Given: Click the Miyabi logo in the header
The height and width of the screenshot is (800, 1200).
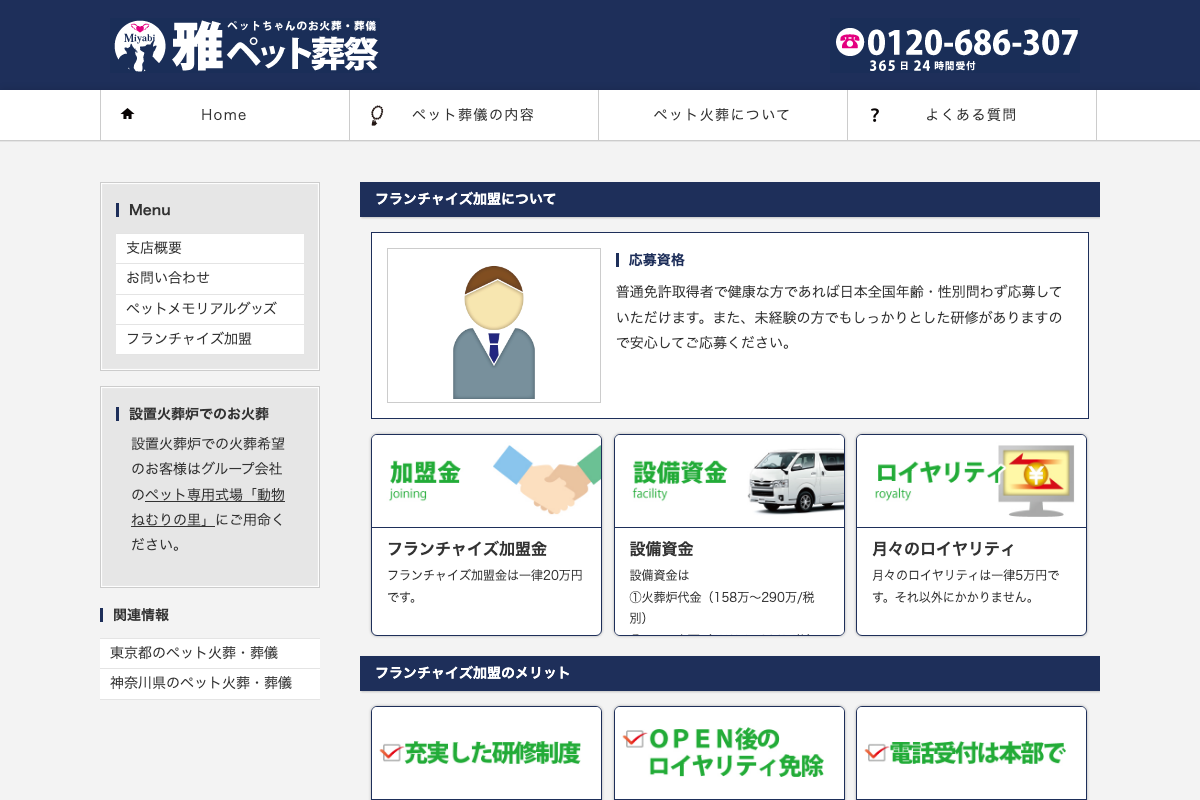Looking at the screenshot, I should click(x=139, y=46).
